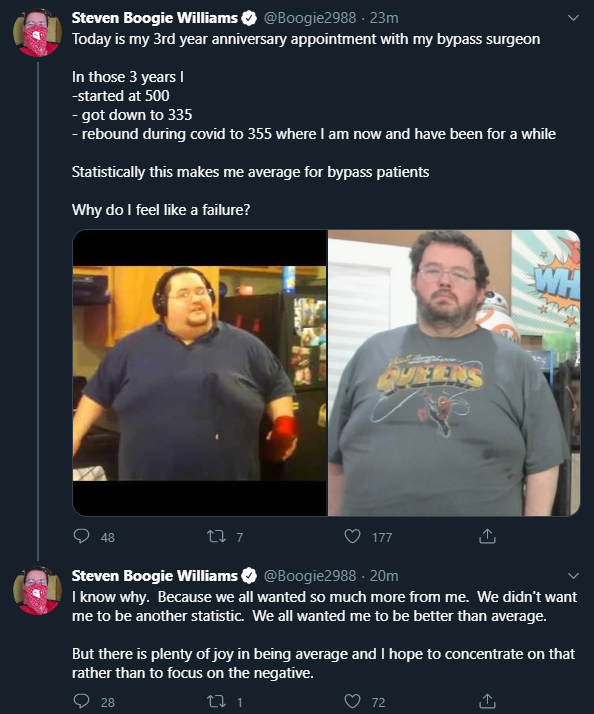View the left 'before' photo
This screenshot has height=714, width=594.
(x=200, y=373)
